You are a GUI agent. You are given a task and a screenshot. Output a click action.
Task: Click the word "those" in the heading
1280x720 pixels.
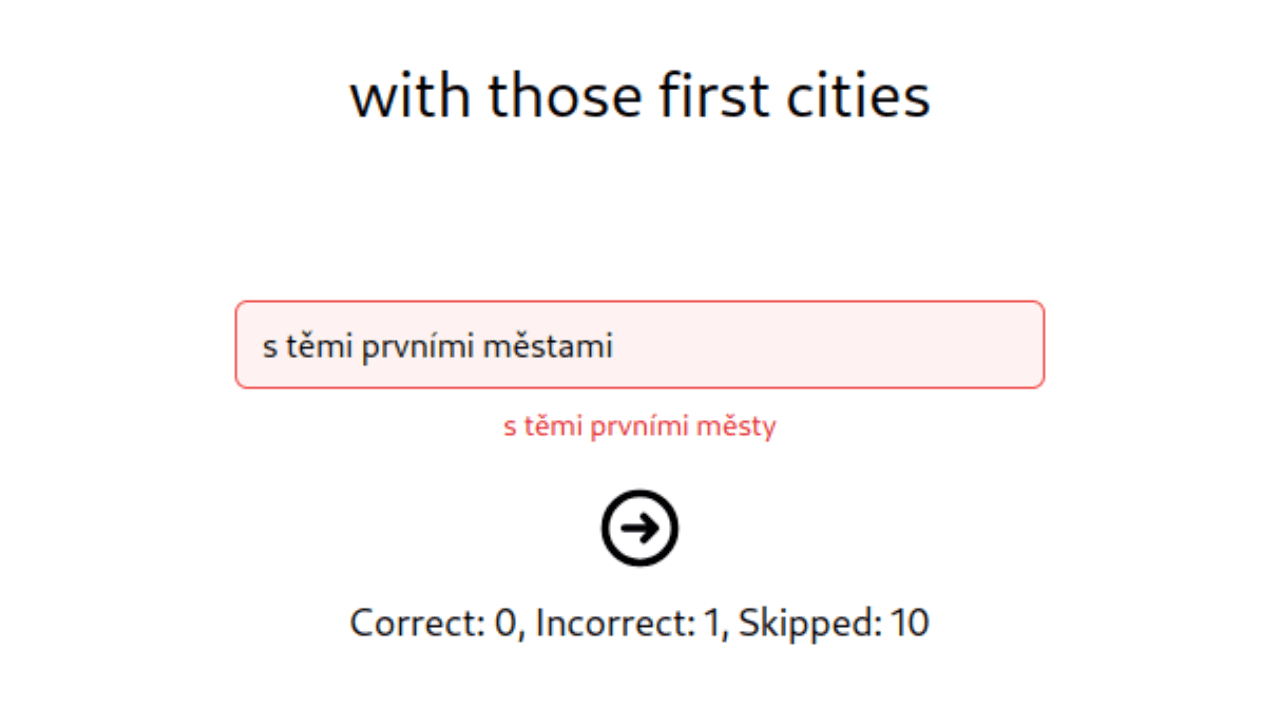565,96
